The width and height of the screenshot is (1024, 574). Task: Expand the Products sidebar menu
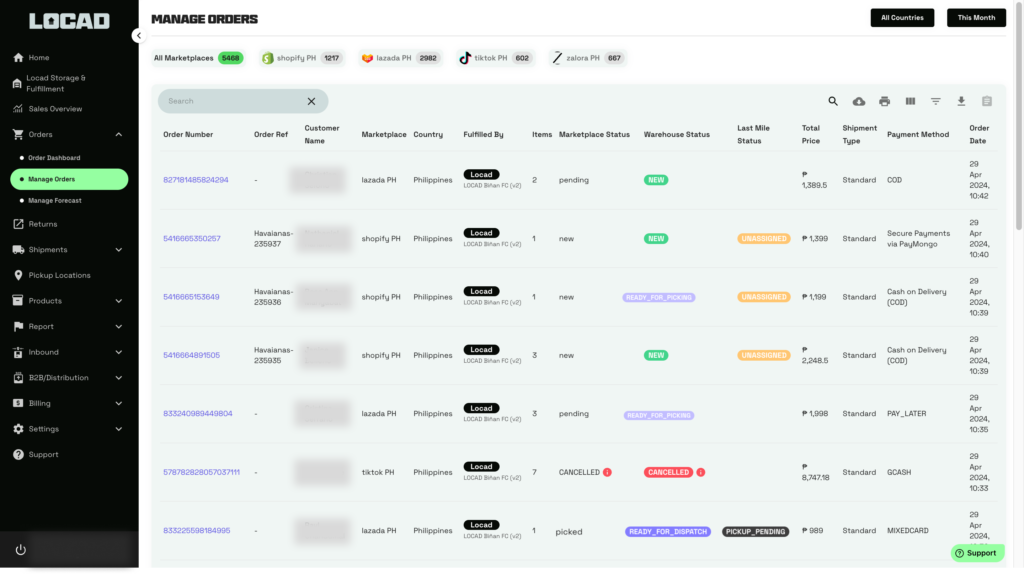click(118, 301)
